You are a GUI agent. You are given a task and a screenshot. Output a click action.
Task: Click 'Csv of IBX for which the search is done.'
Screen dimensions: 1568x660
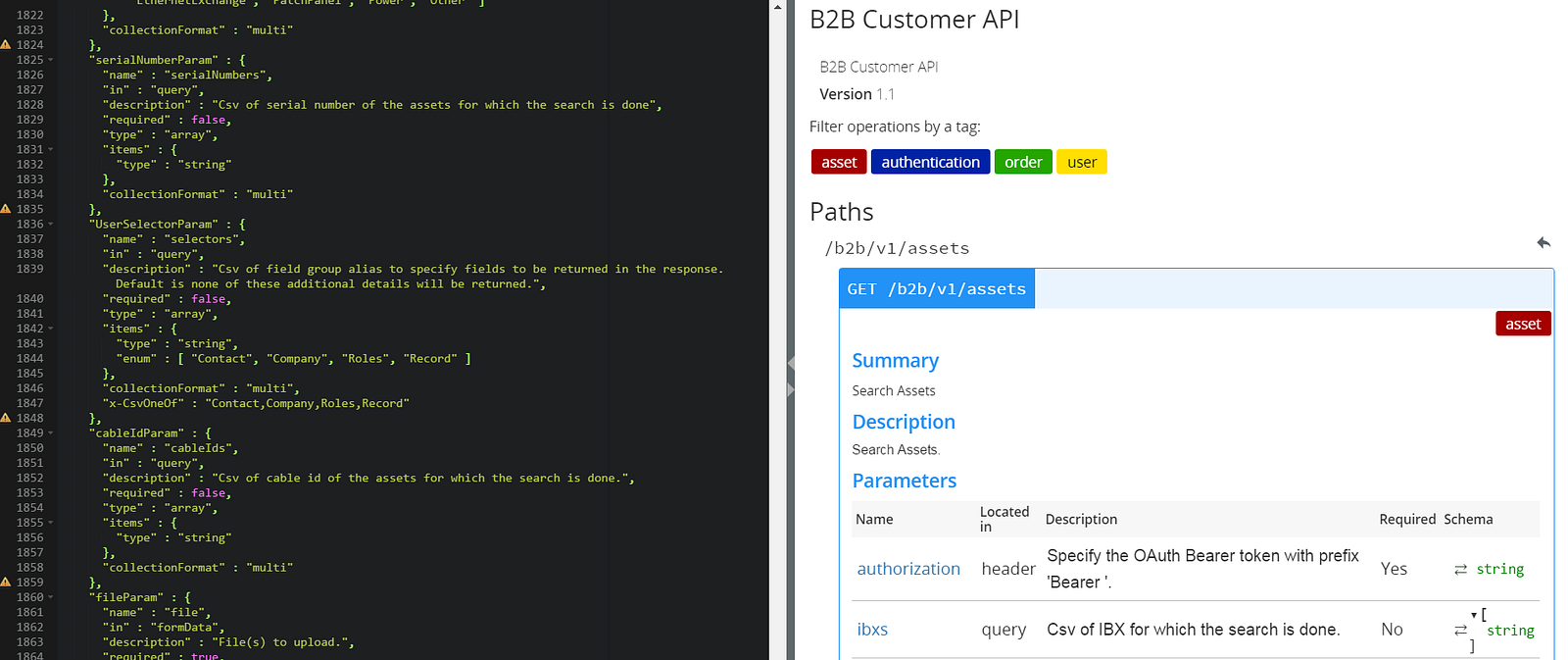coord(1193,630)
